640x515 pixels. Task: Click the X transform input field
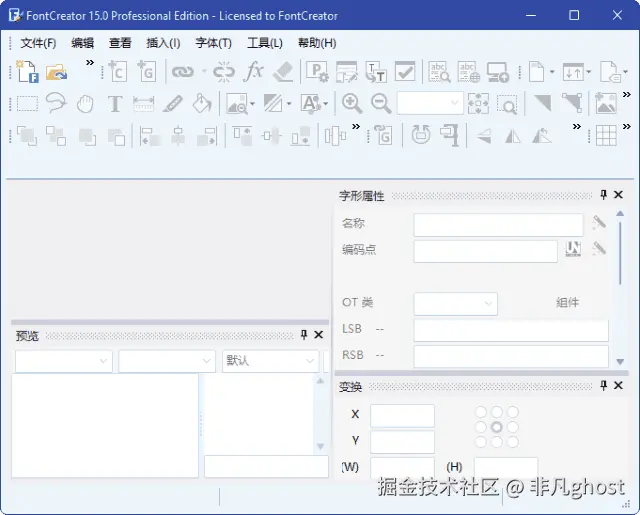click(402, 416)
